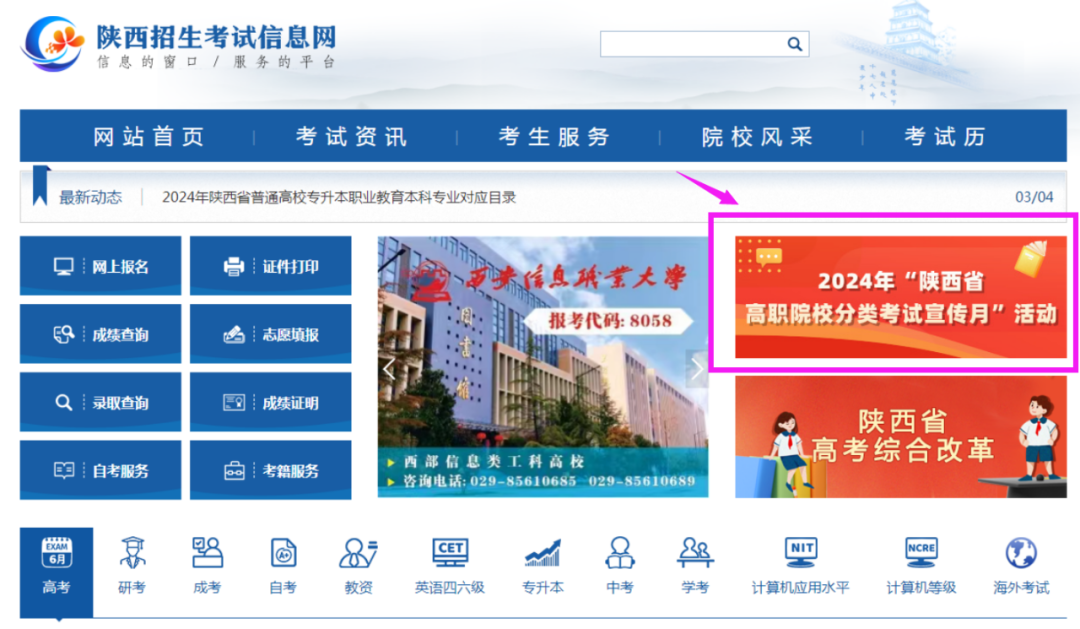
Task: Click the 网上报名 button
Action: coord(101,266)
